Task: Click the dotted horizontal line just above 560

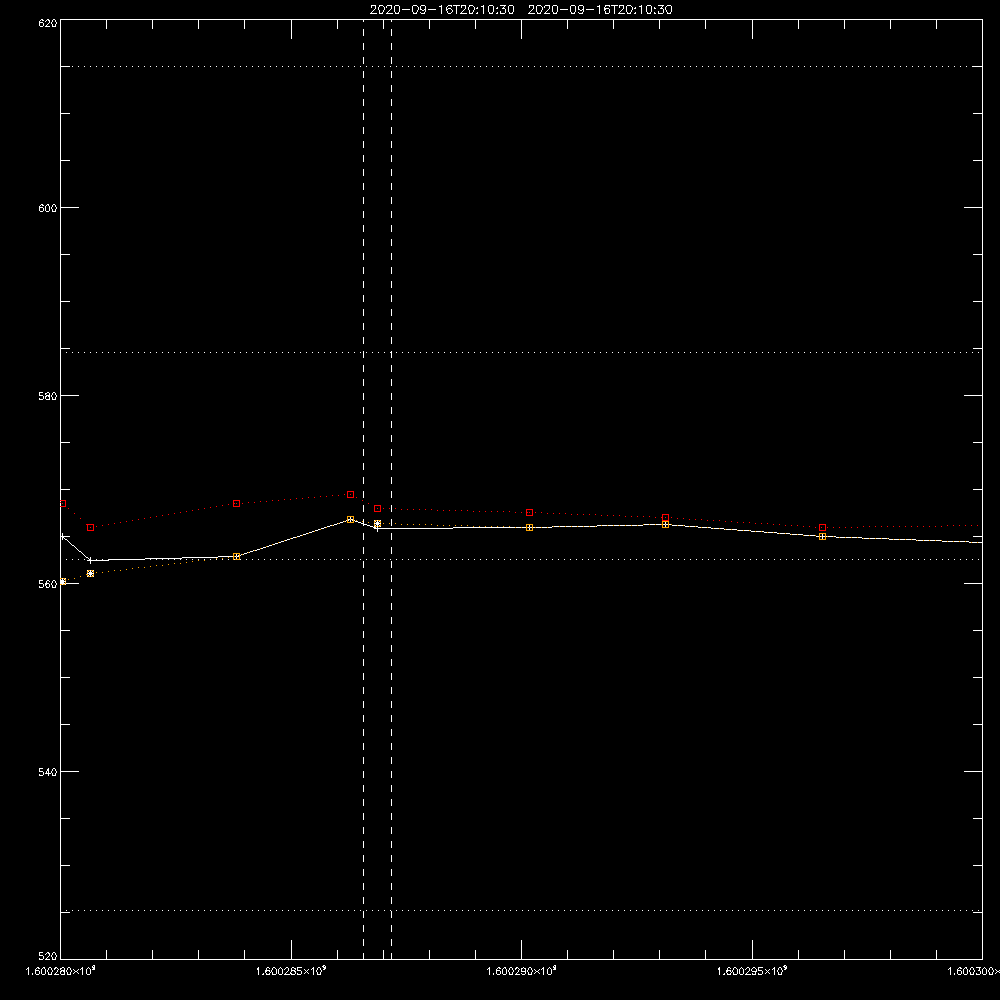Action: (x=521, y=559)
